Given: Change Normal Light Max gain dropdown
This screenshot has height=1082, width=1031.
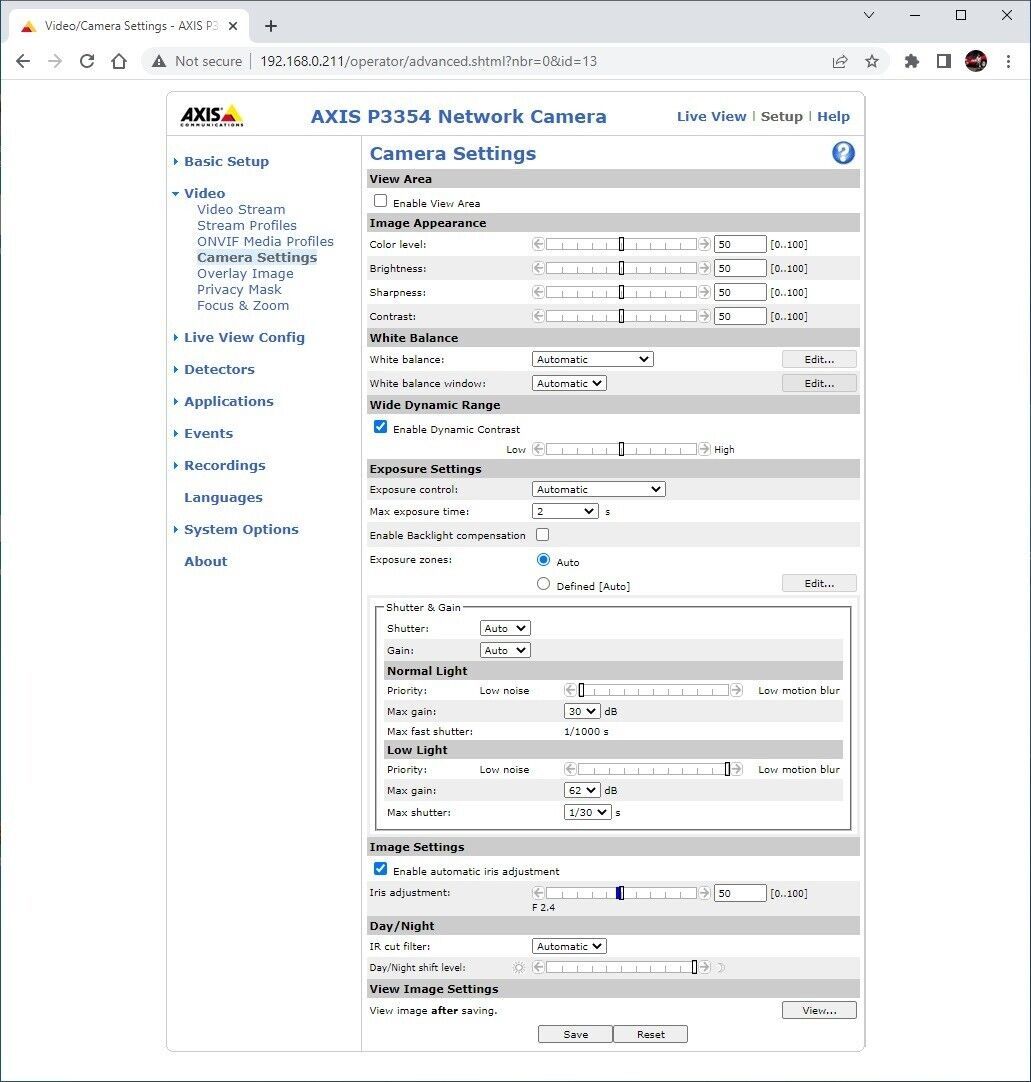Looking at the screenshot, I should pos(582,711).
